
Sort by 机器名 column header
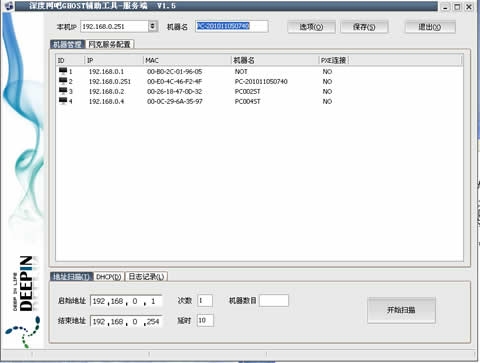(x=275, y=60)
